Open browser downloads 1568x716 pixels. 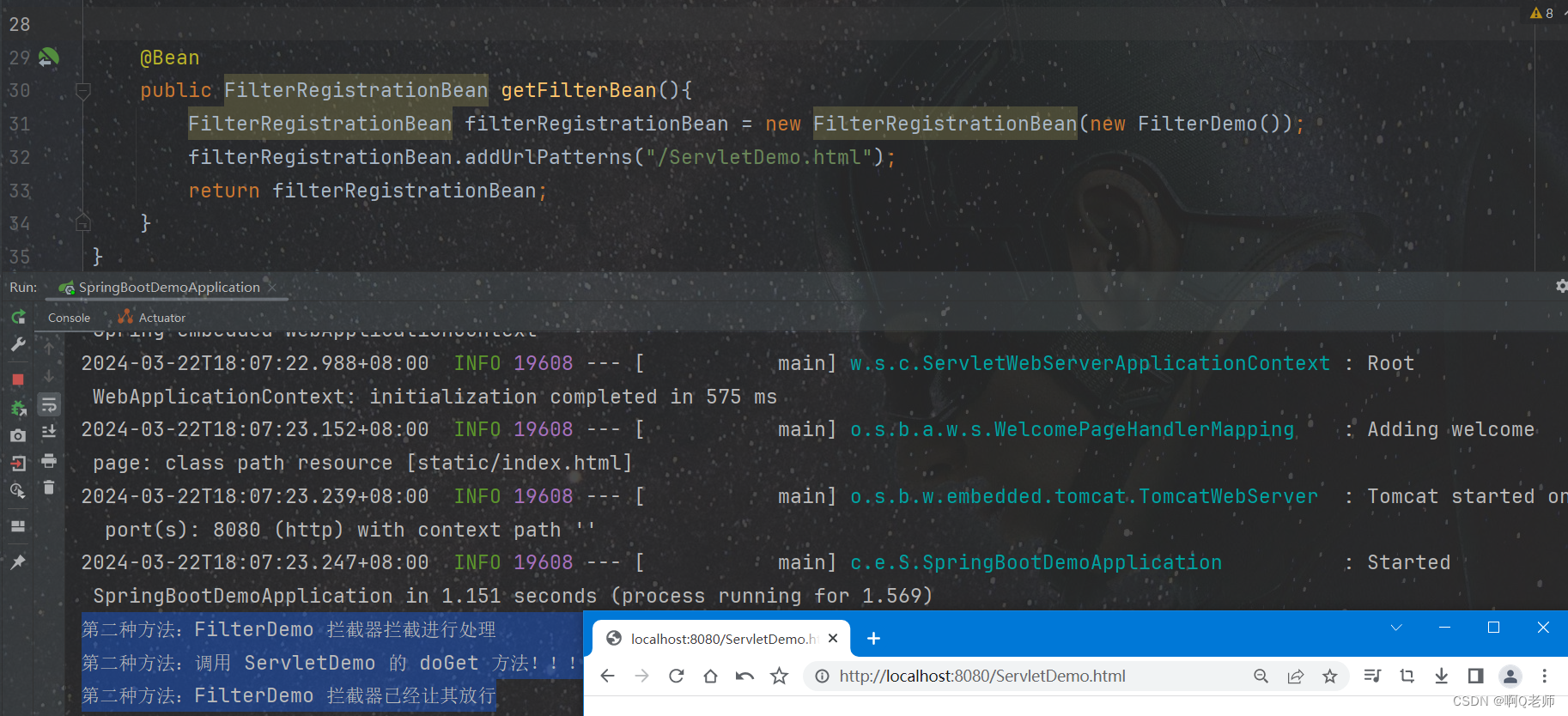click(1442, 677)
